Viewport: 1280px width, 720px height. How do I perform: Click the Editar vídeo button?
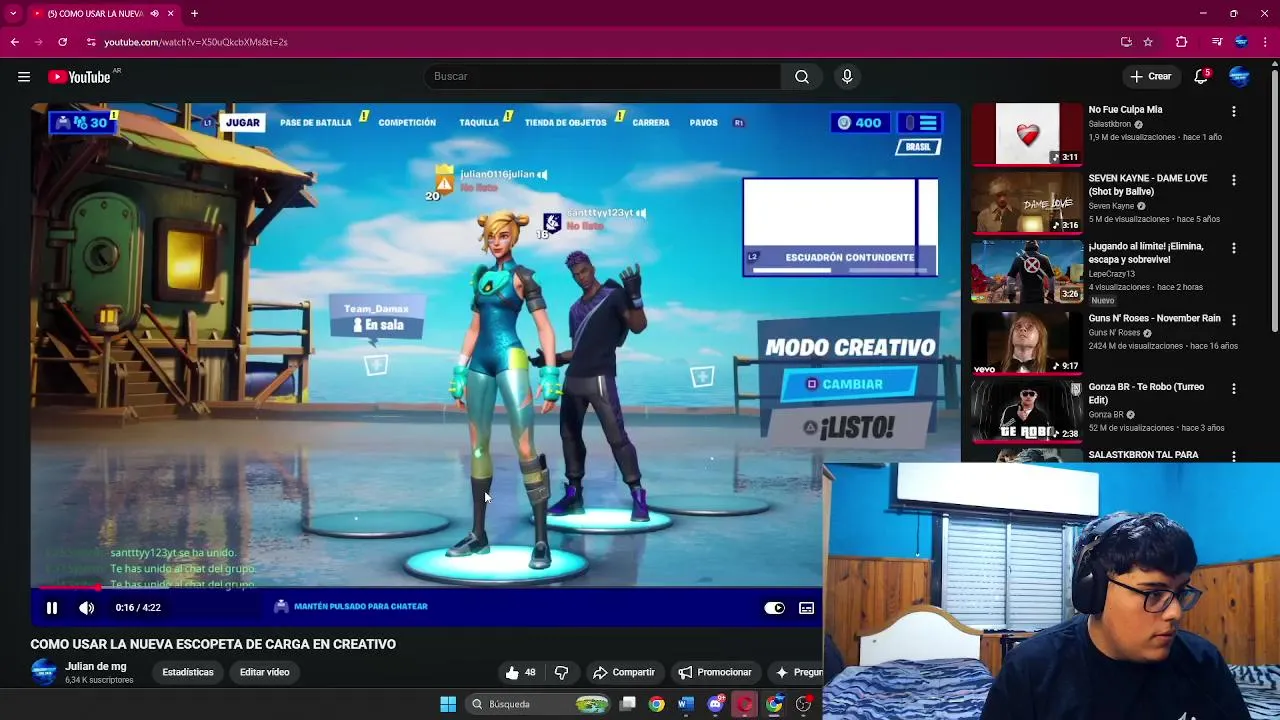tap(264, 673)
